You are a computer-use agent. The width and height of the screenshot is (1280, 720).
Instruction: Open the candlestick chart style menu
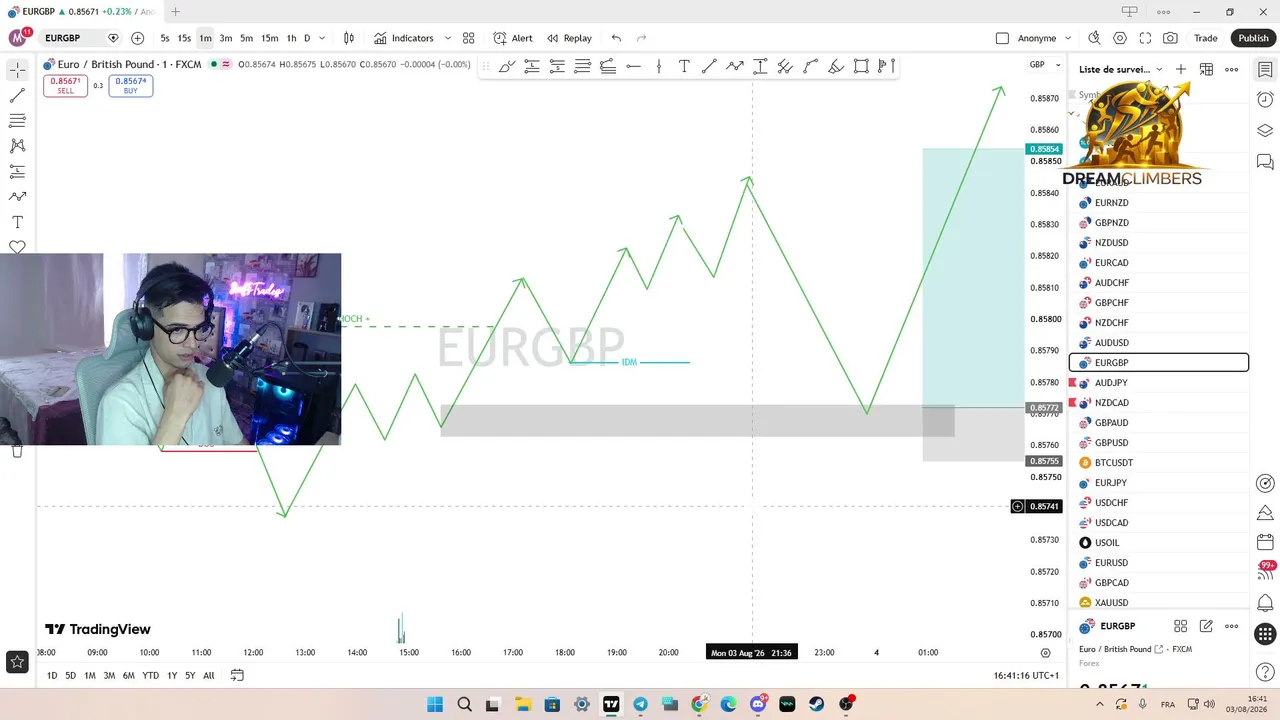(x=349, y=38)
